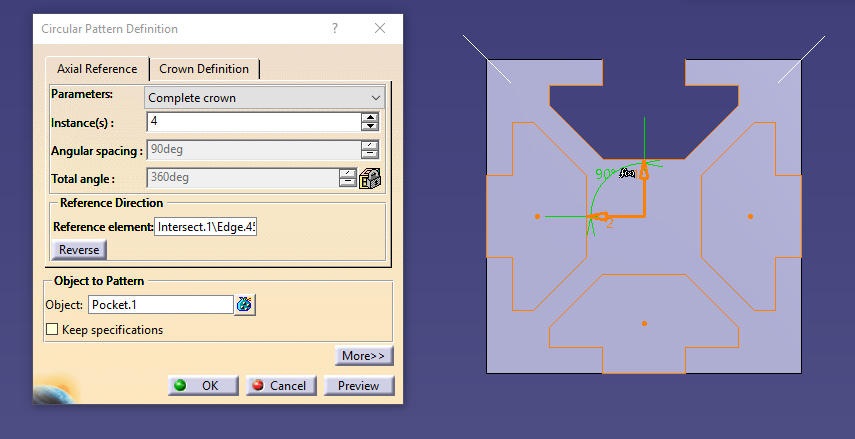Image resolution: width=855 pixels, height=439 pixels.
Task: Increase Angular spacing with the up arrow
Action: pos(370,145)
